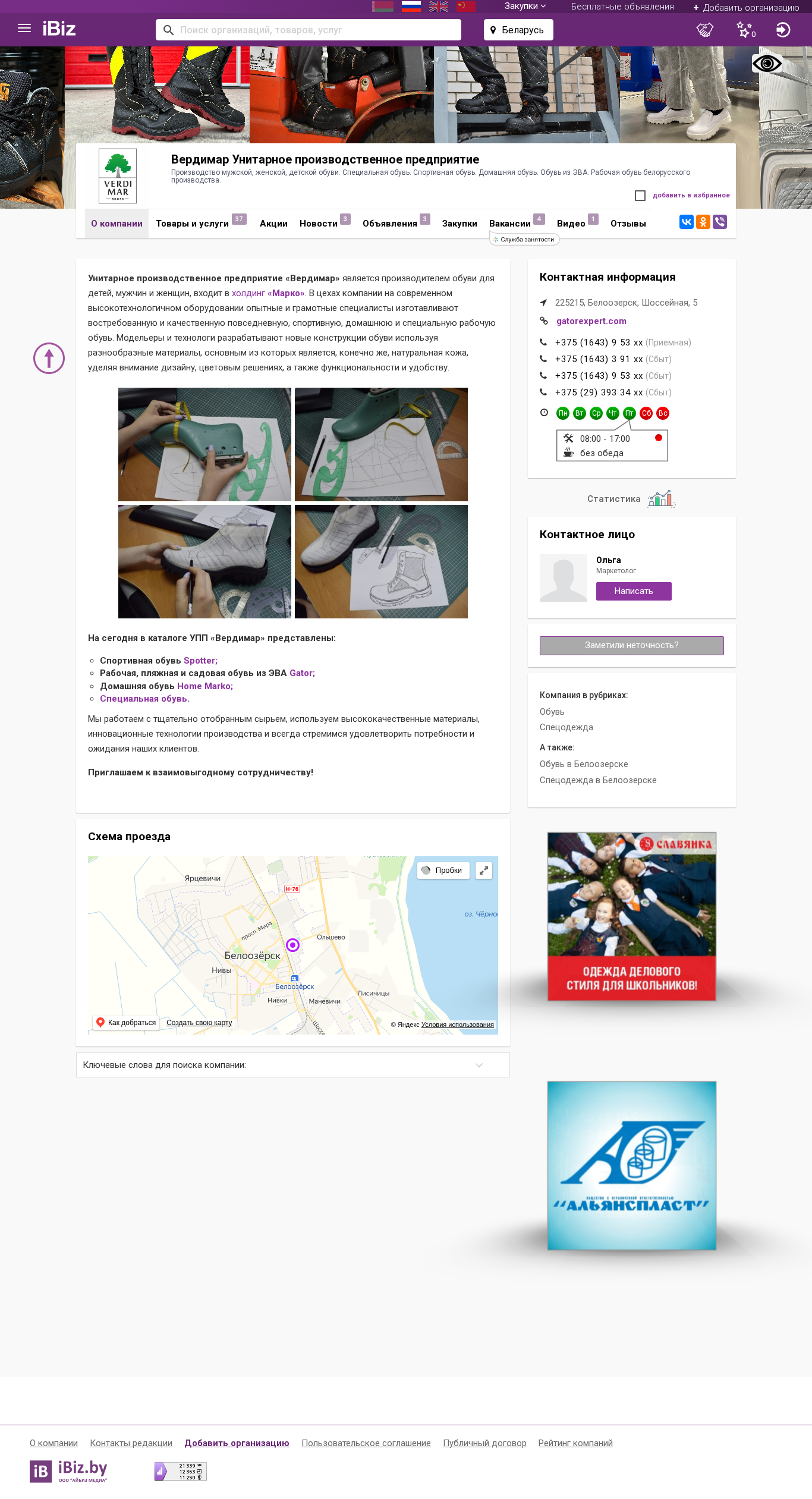
Task: Click the login arrow icon in the header
Action: click(783, 30)
